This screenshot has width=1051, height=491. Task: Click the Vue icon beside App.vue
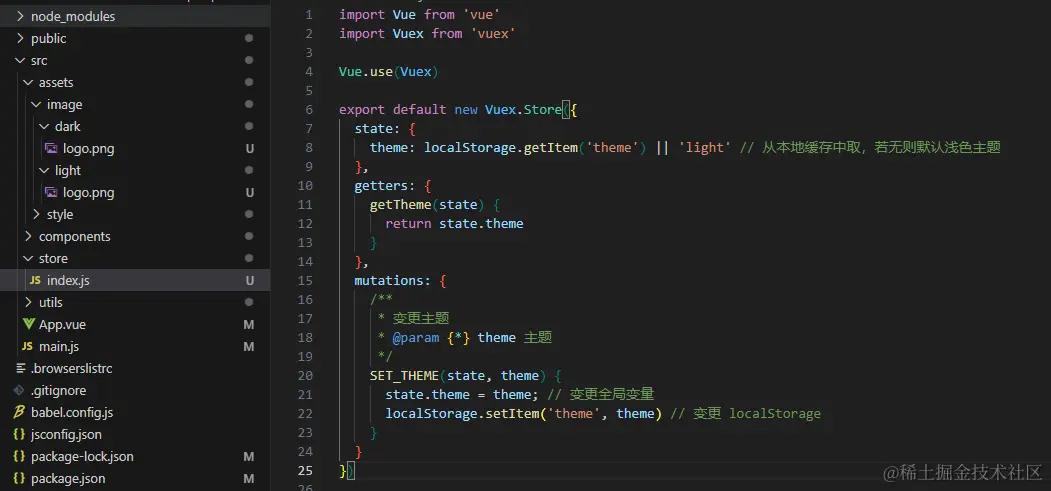(28, 325)
